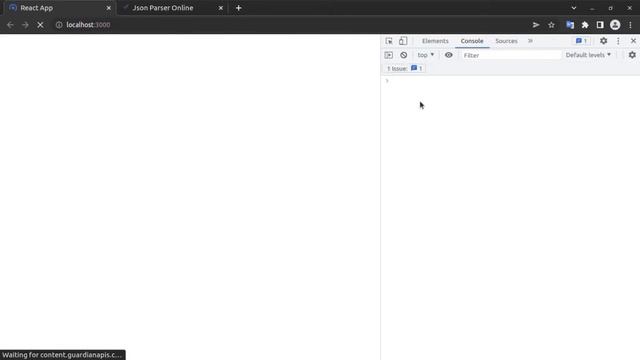Viewport: 640px width, 360px height.
Task: Open a new browser tab
Action: [239, 8]
